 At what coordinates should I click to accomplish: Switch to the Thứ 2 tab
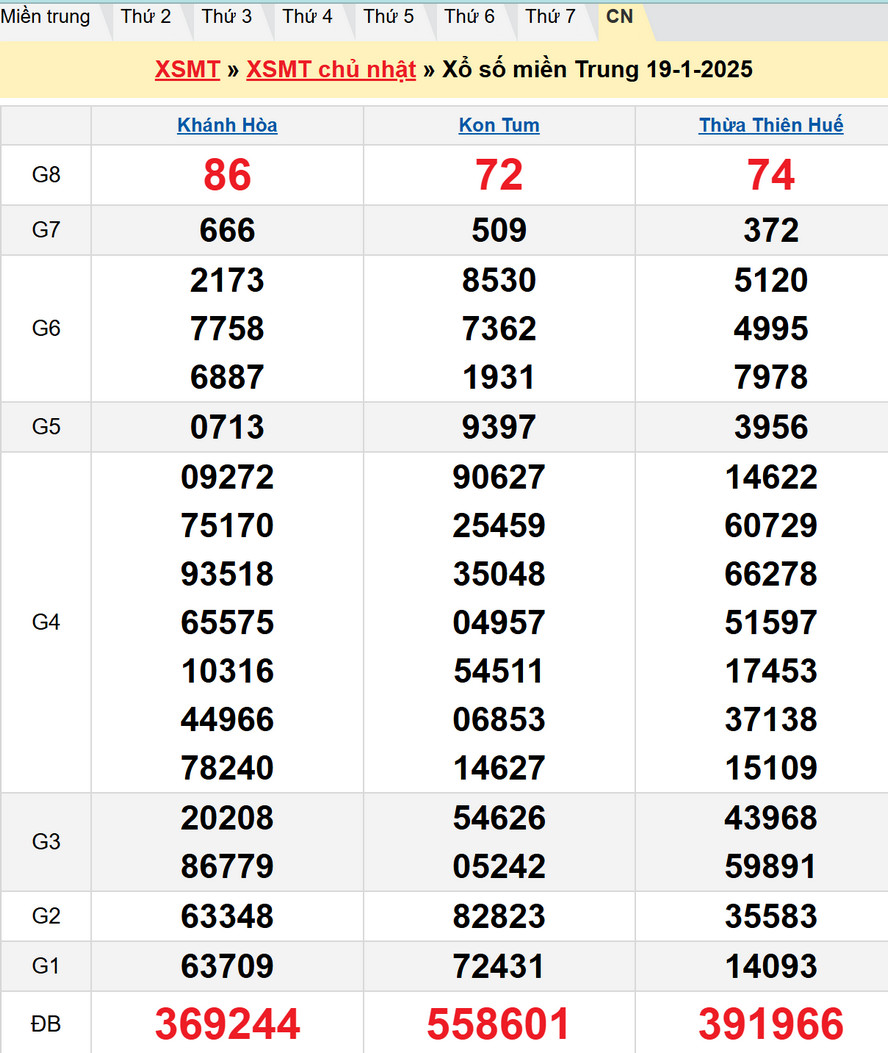click(x=146, y=17)
